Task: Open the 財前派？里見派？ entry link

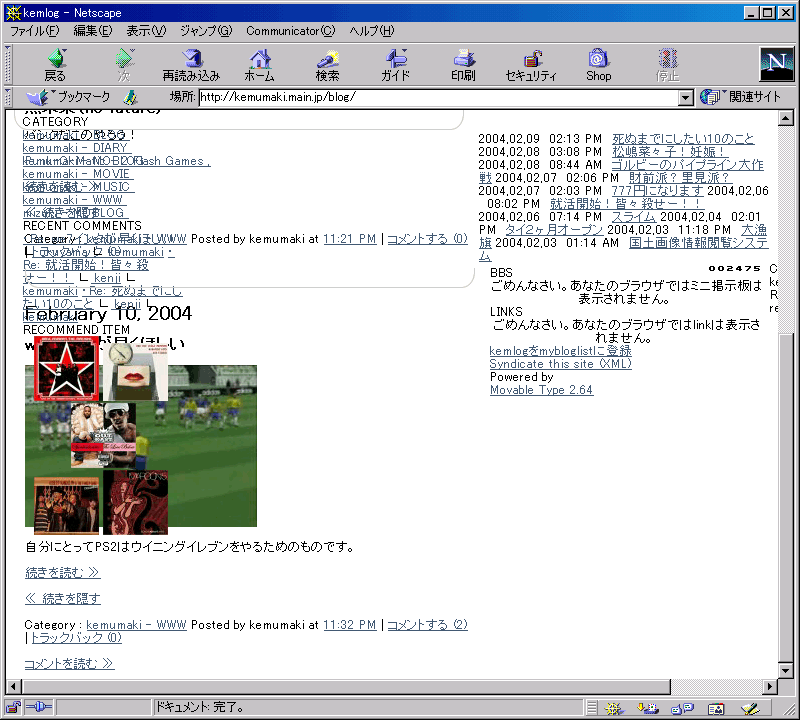Action: click(679, 178)
